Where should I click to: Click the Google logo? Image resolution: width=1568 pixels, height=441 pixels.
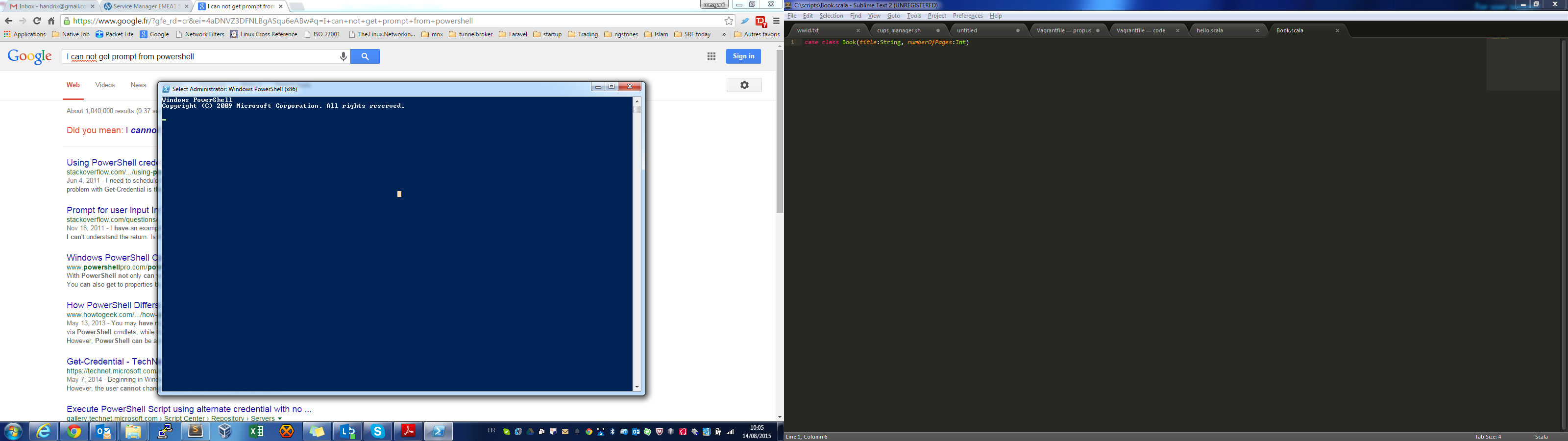(x=30, y=57)
